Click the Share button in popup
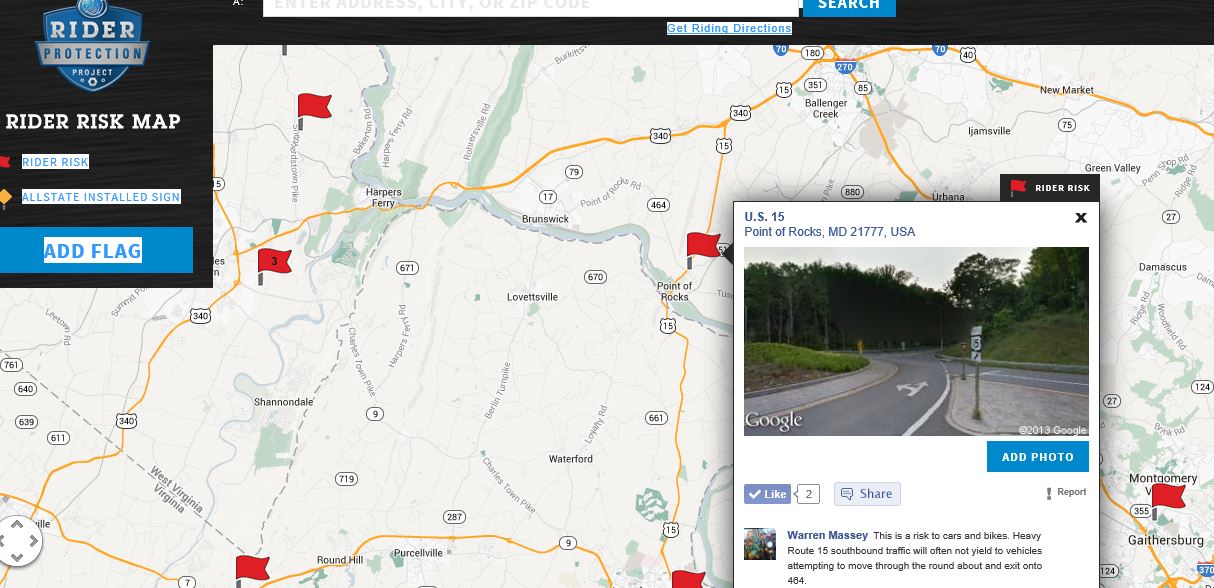 point(867,494)
